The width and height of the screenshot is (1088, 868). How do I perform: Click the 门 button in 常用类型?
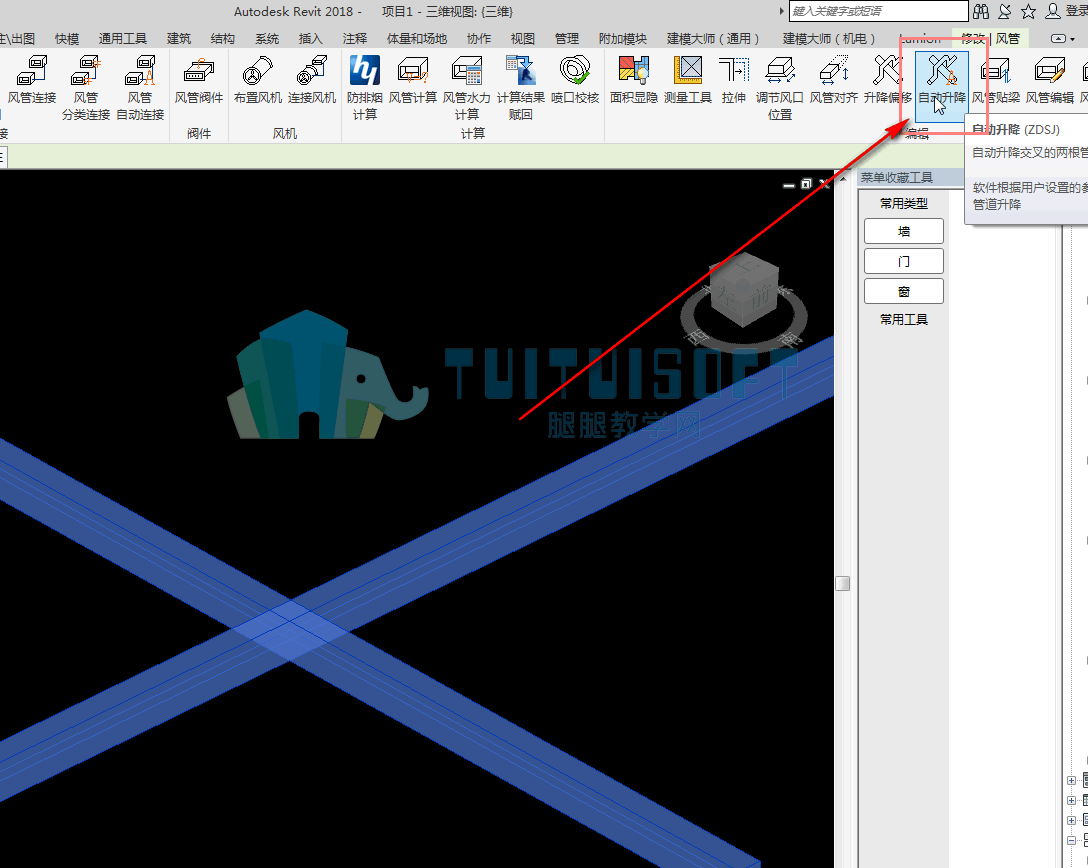click(903, 261)
